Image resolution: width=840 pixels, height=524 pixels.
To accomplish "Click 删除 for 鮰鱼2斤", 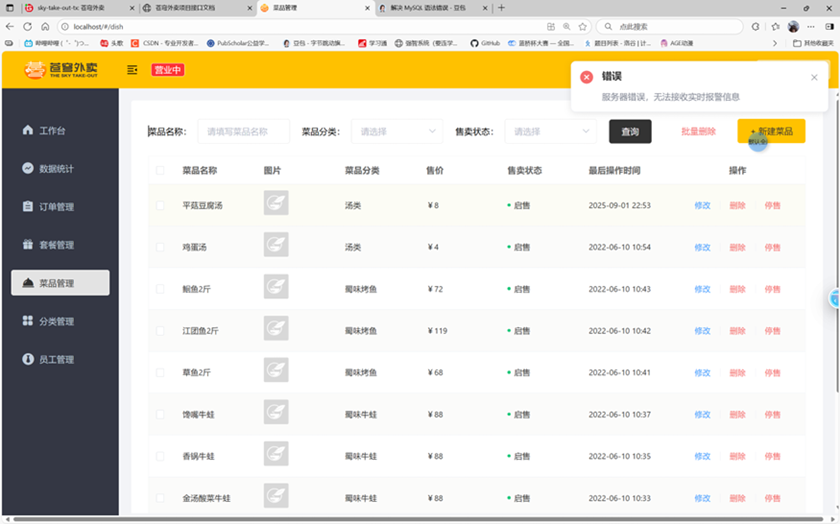I will click(x=737, y=289).
